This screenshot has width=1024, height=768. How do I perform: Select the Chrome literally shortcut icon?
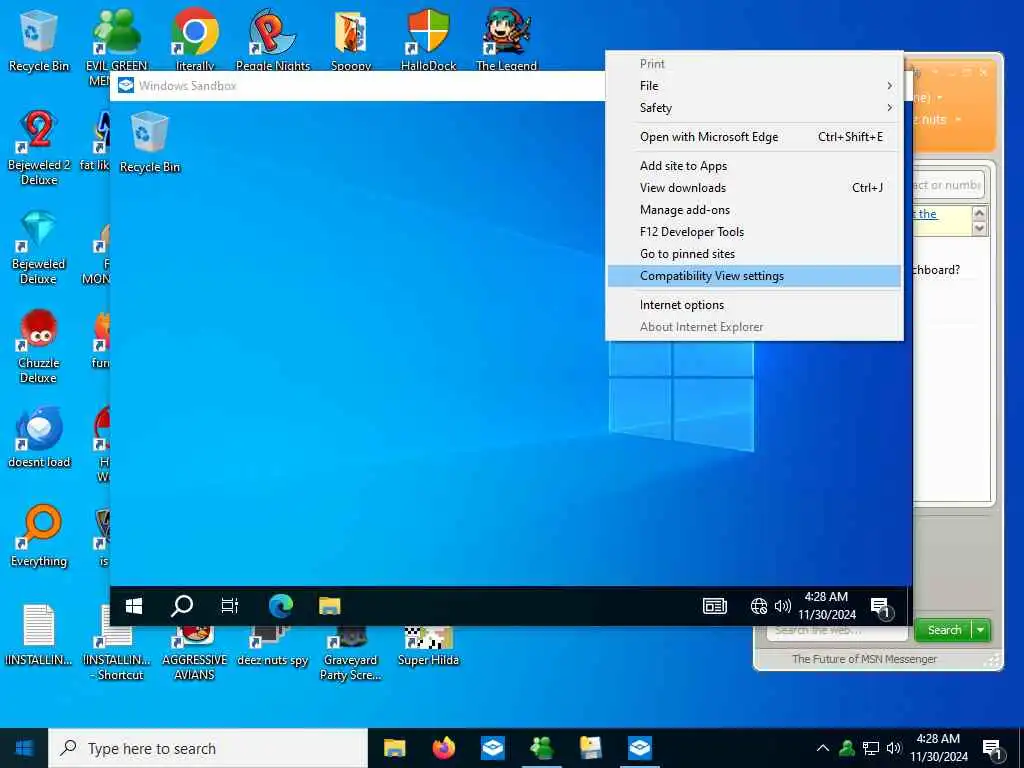195,40
